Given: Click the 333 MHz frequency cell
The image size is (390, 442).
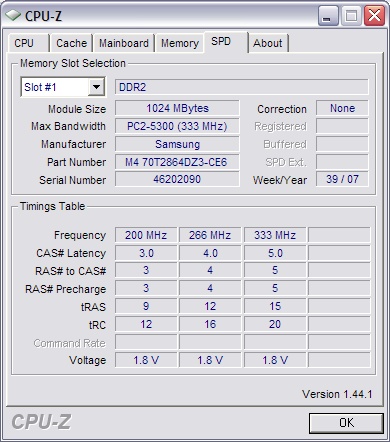Looking at the screenshot, I should click(x=275, y=235).
